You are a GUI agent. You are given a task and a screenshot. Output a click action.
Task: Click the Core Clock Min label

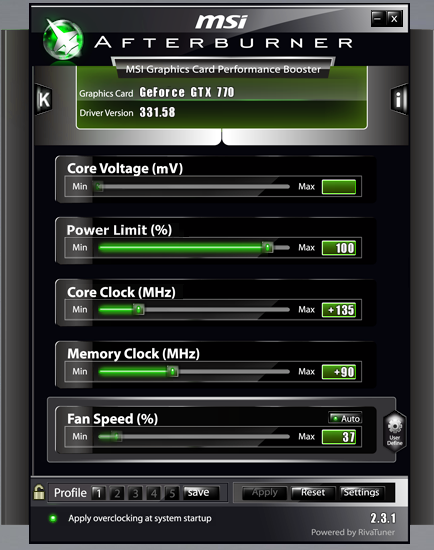click(80, 309)
